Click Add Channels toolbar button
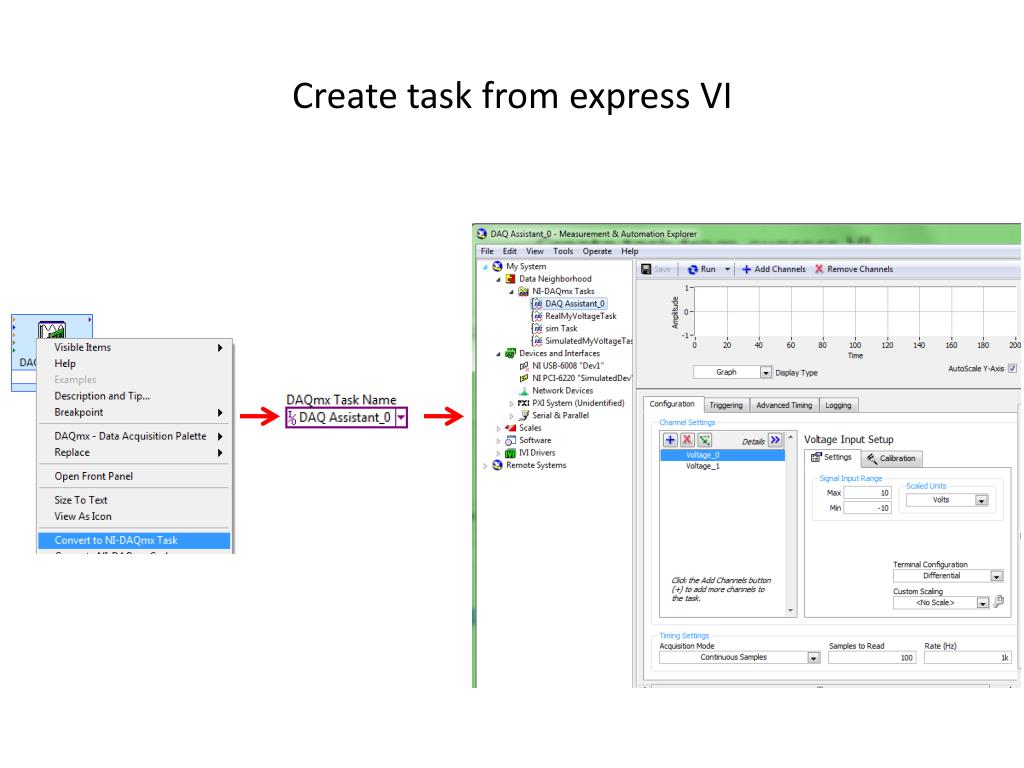The height and width of the screenshot is (768, 1024). click(x=773, y=269)
